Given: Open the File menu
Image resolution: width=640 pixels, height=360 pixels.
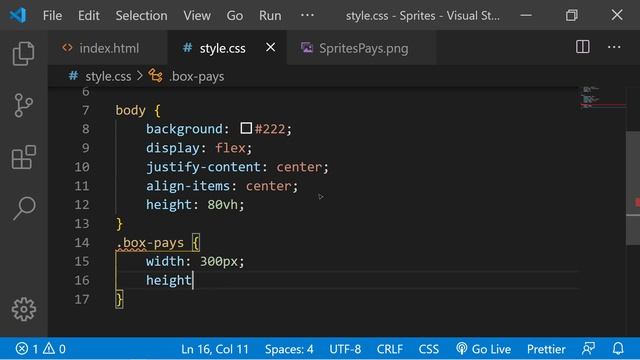Looking at the screenshot, I should 52,16.
